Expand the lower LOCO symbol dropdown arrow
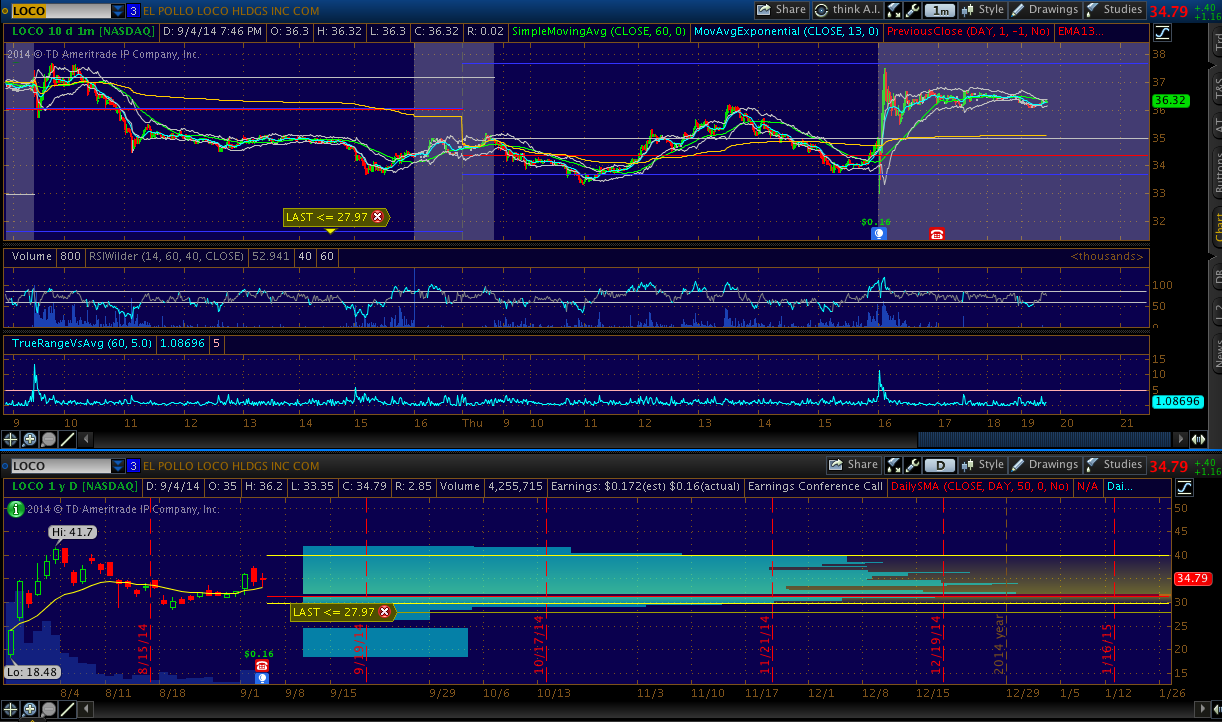The width and height of the screenshot is (1222, 722). tap(119, 466)
